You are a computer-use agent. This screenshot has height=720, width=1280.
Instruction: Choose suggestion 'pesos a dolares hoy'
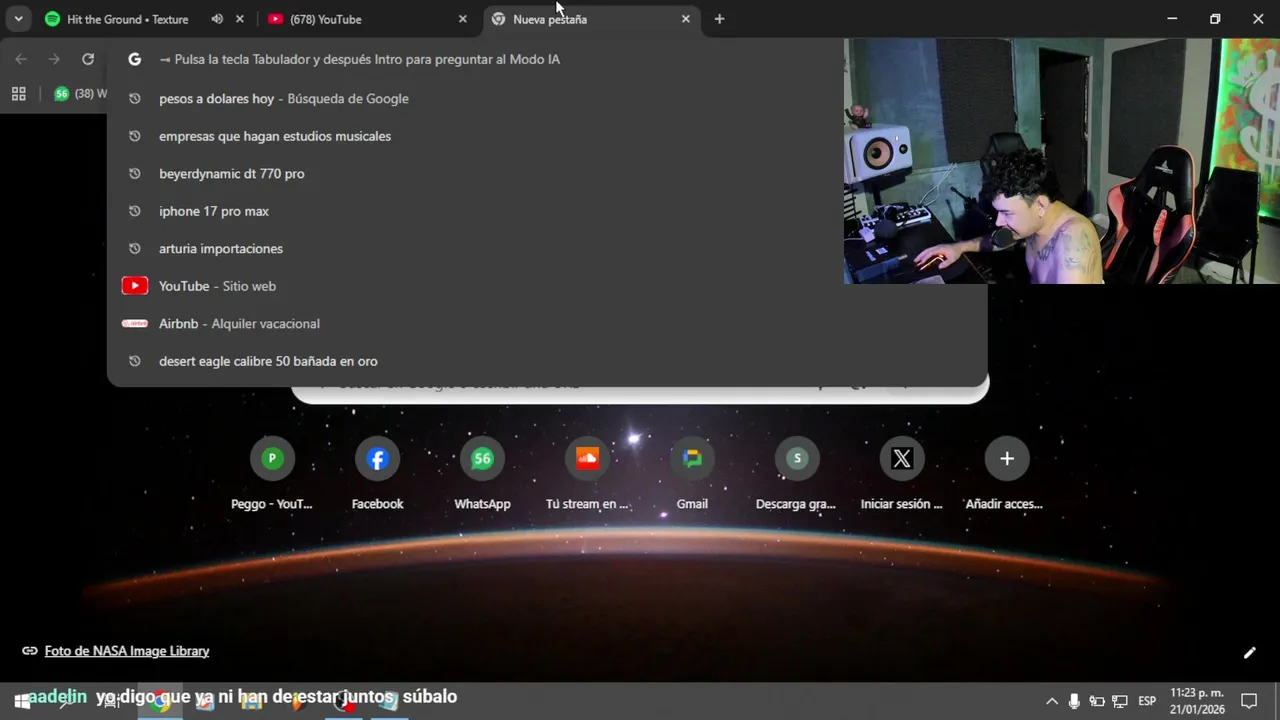pyautogui.click(x=547, y=99)
